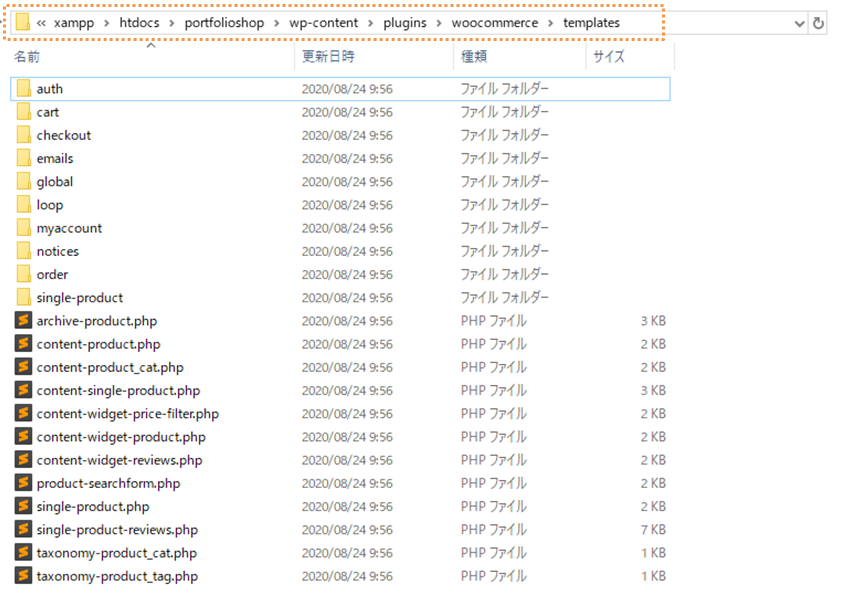
Task: Click the myaccount folder icon
Action: 23,228
